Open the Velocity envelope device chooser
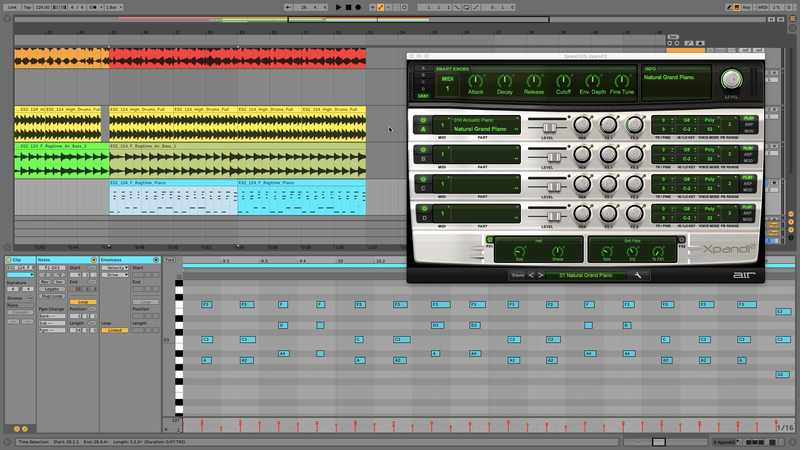The image size is (800, 450). (115, 268)
